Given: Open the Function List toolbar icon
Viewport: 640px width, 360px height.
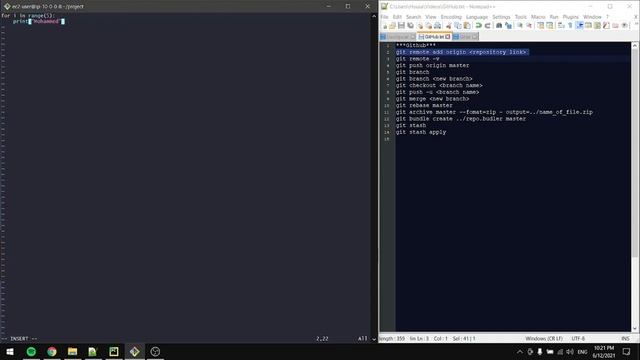Looking at the screenshot, I should (605, 26).
